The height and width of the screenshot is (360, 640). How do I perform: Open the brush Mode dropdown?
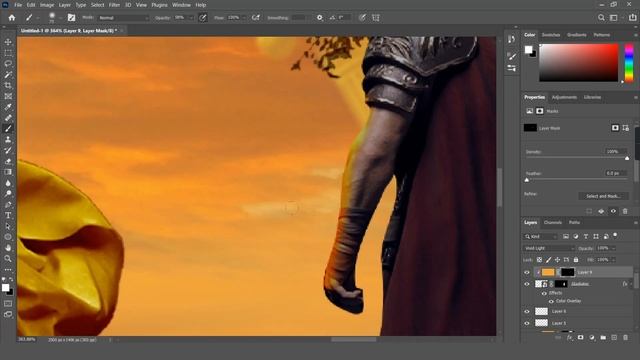(123, 18)
